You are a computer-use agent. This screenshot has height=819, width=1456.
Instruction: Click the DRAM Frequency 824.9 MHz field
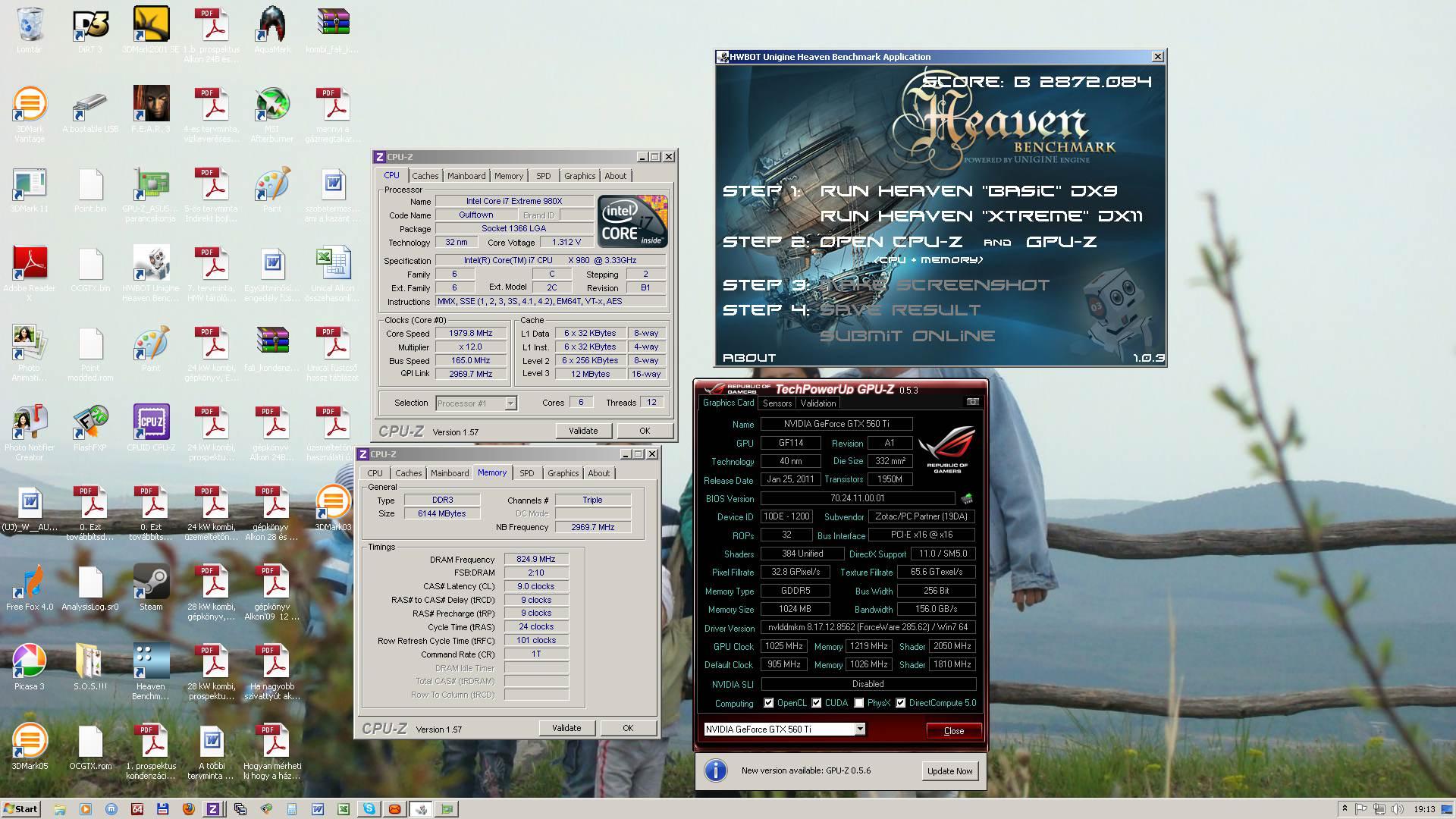click(536, 559)
